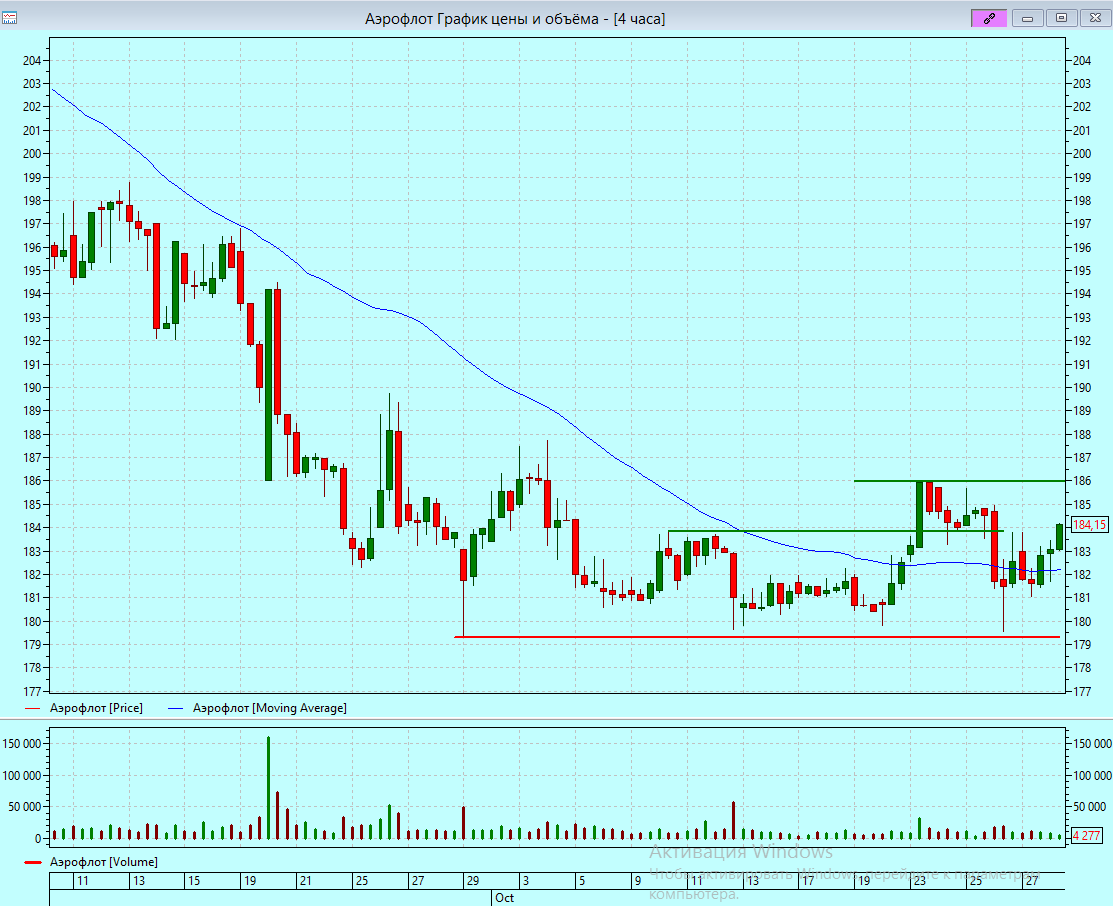
Task: Click the chart window icon in title bar
Action: 9,18
